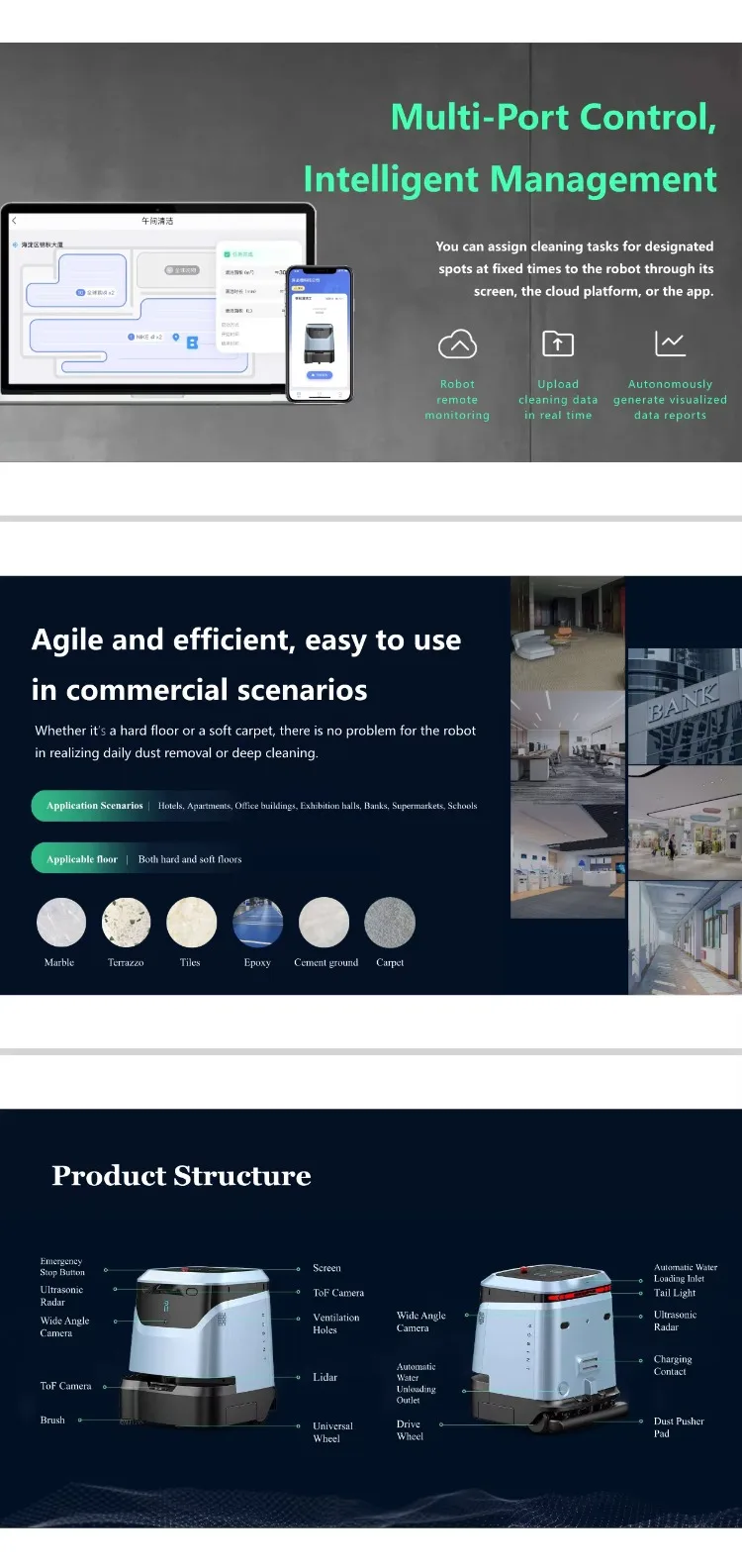The width and height of the screenshot is (742, 1568).
Task: Open the BANK building photo
Action: tap(685, 706)
